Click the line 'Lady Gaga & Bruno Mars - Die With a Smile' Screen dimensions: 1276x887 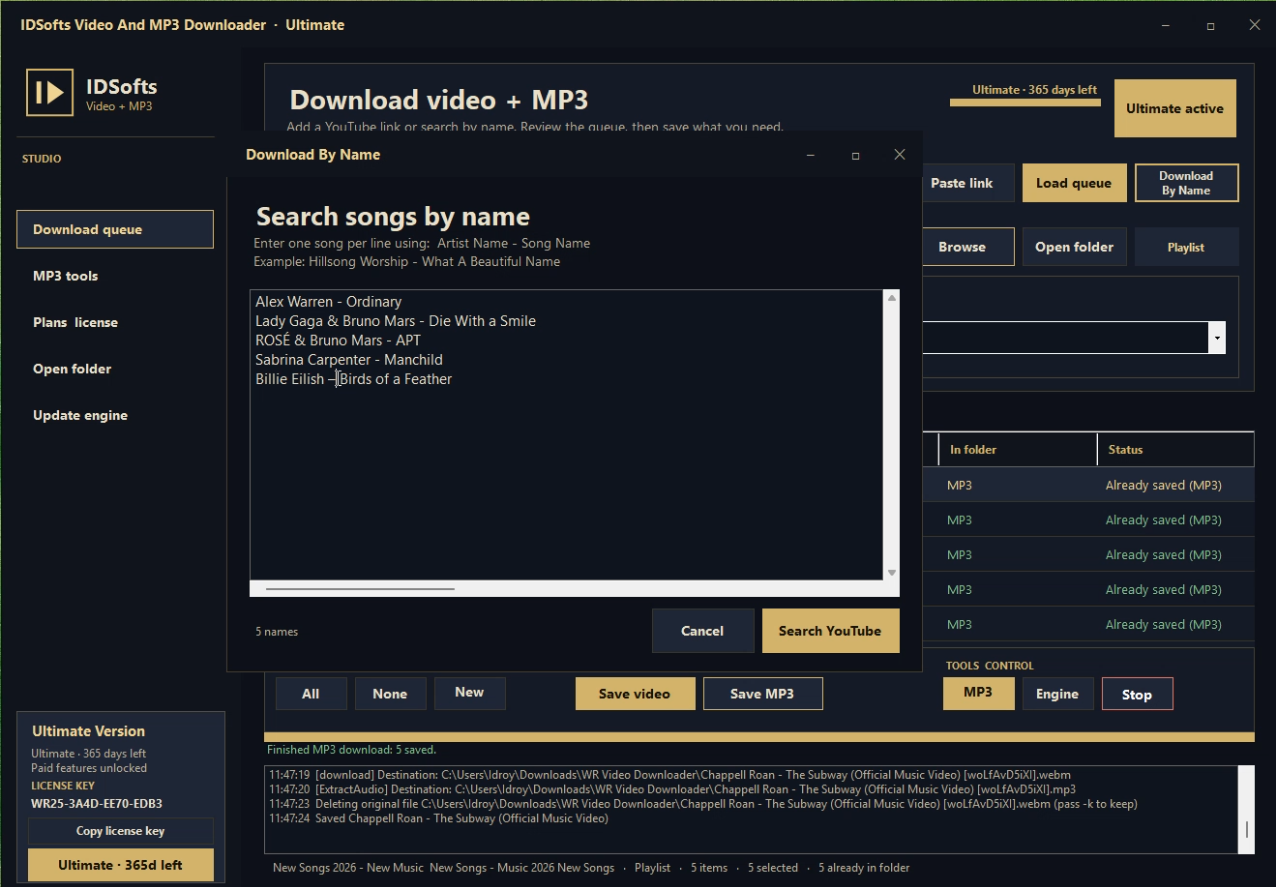[395, 321]
